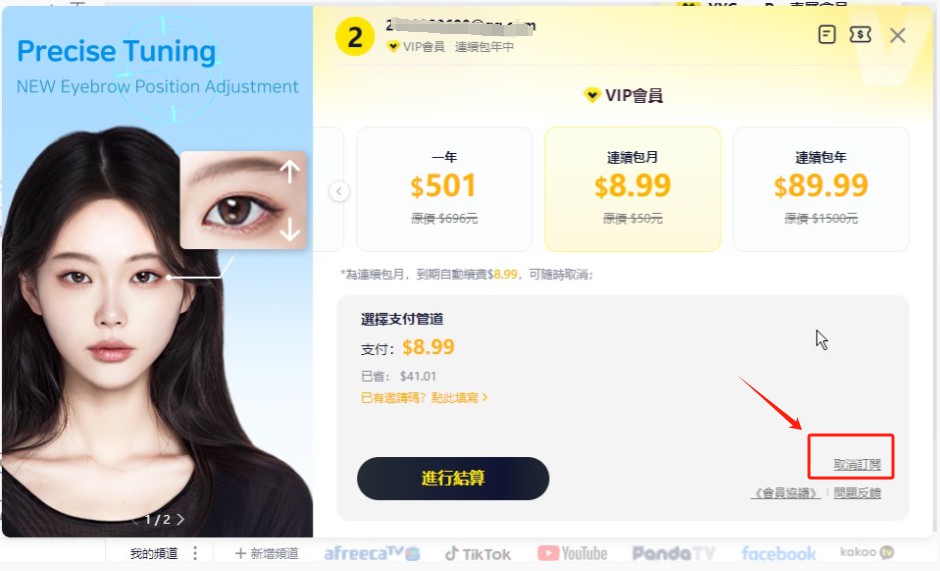The width and height of the screenshot is (940, 571).
Task: Close the VIP membership dialog
Action: [897, 35]
